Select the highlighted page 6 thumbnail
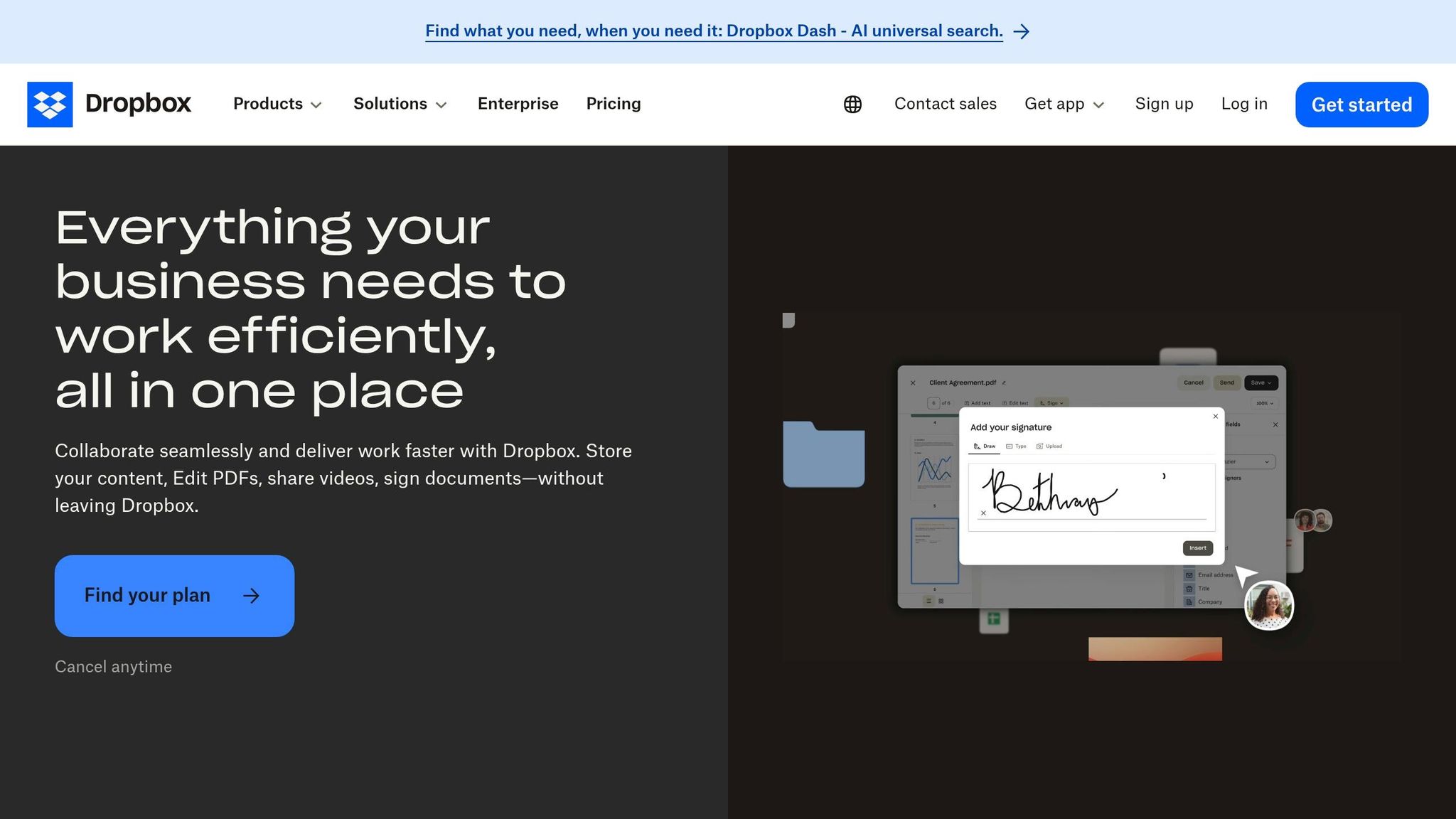The image size is (1456, 819). point(935,551)
